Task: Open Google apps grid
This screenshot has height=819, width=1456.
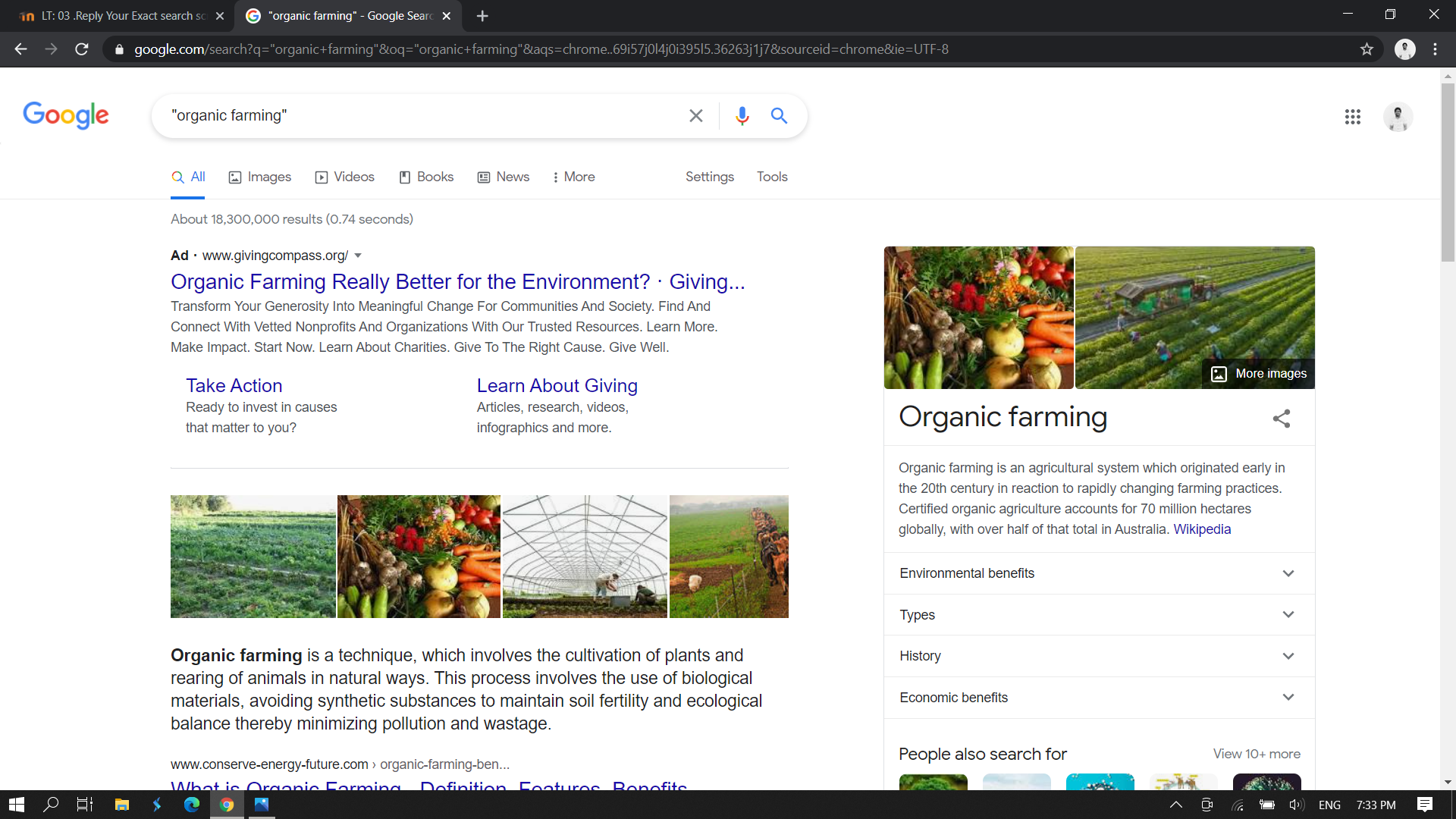Action: [x=1353, y=117]
